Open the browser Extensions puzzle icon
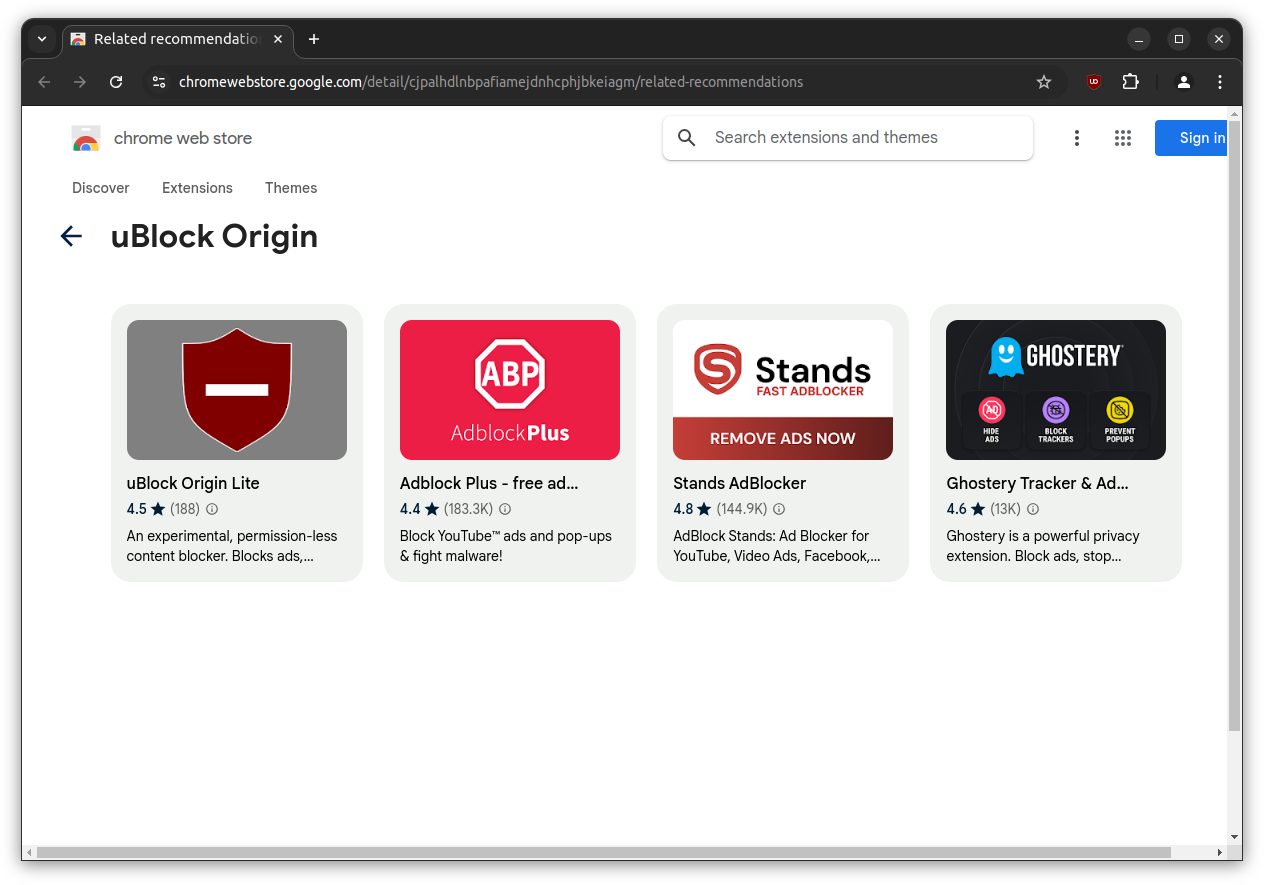Screen dimensions: 1264x885 point(1131,82)
